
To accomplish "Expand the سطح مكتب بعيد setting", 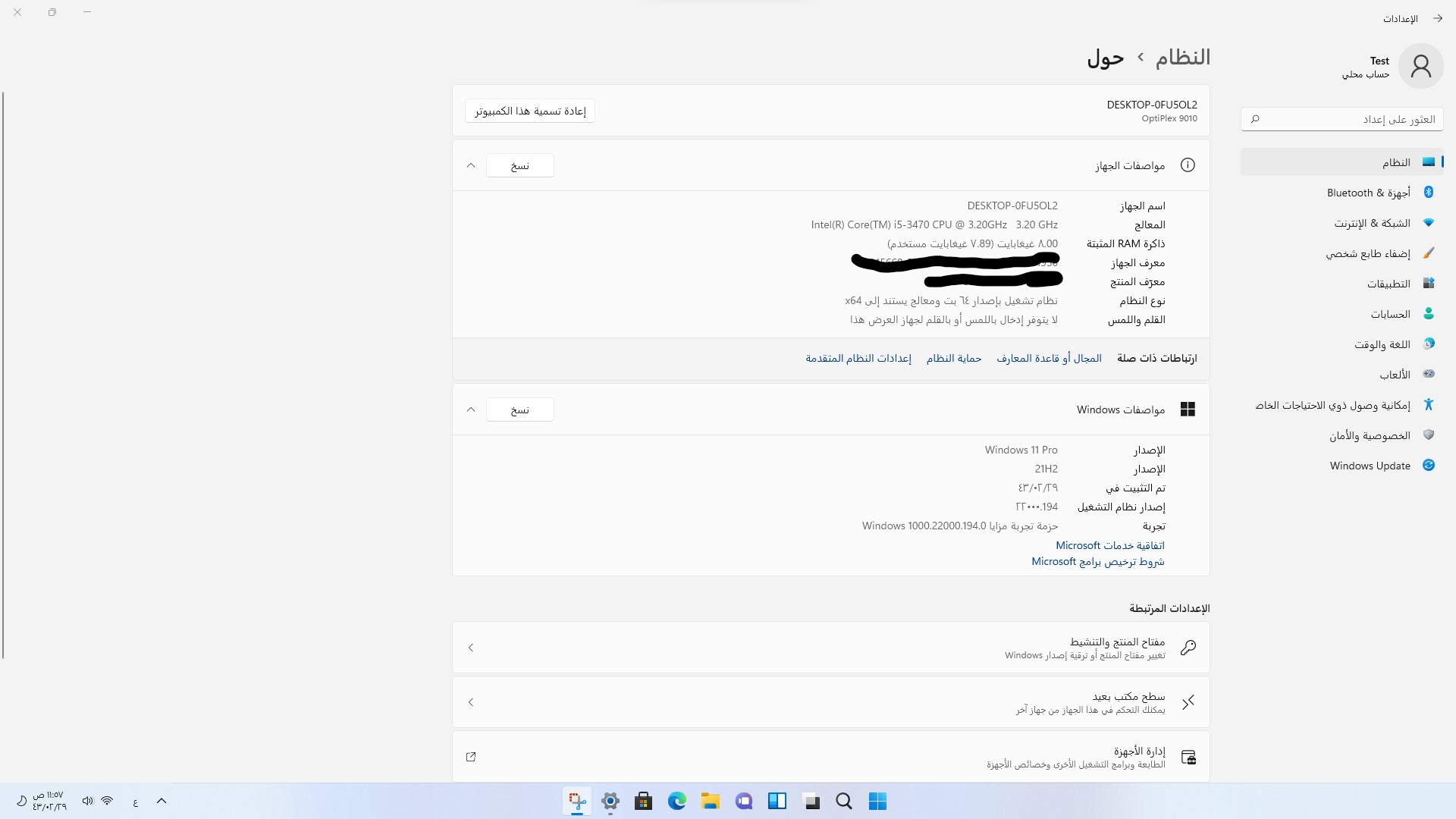I will point(471,702).
